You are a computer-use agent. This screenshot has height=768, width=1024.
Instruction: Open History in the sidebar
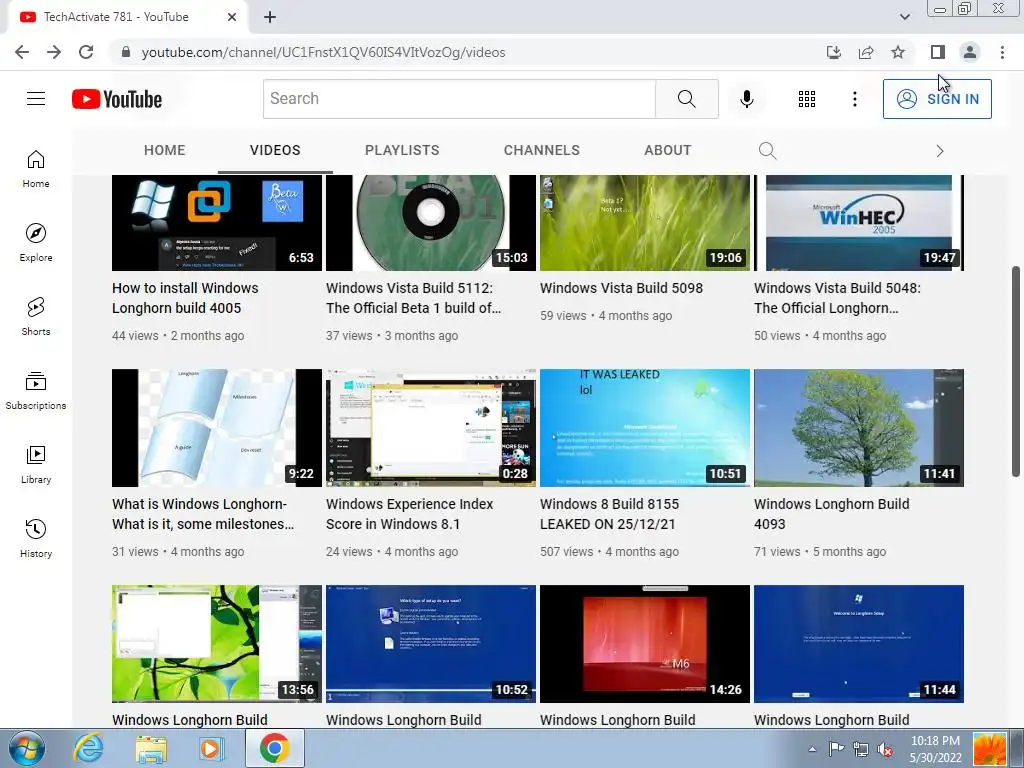[x=36, y=539]
